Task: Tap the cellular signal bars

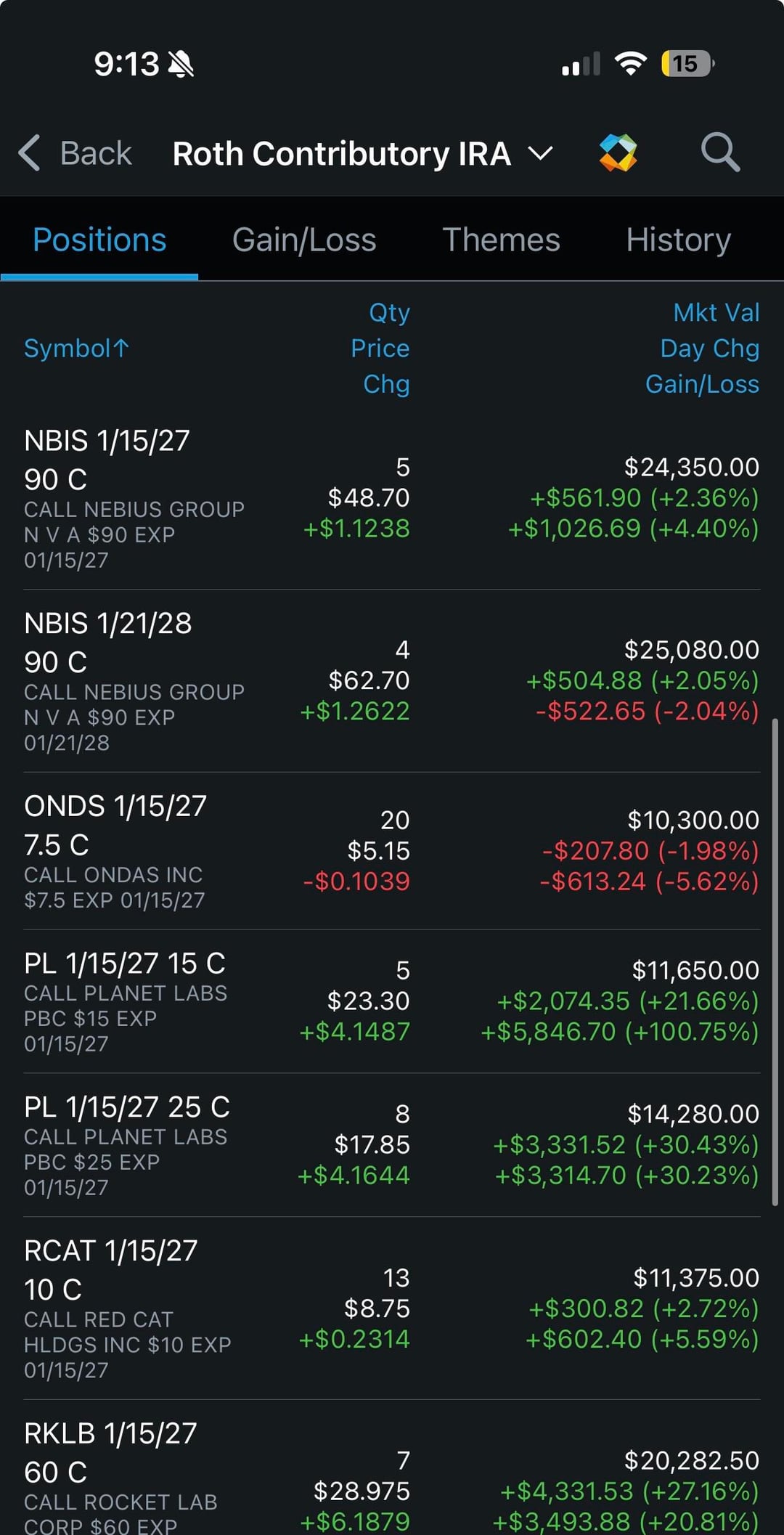Action: point(581,65)
